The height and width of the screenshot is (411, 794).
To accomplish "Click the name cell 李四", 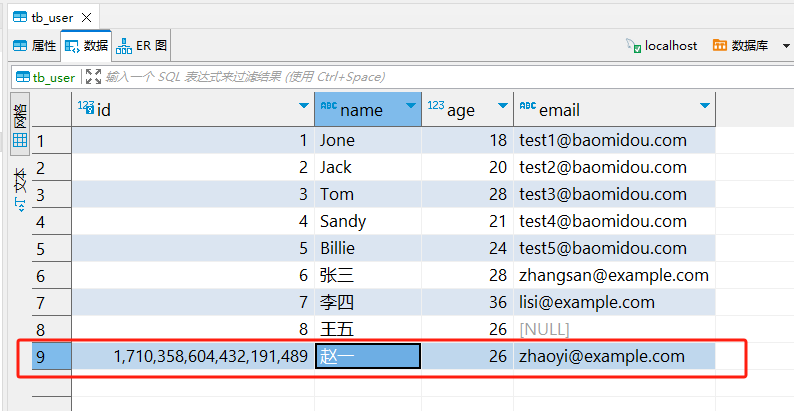I will (x=368, y=303).
